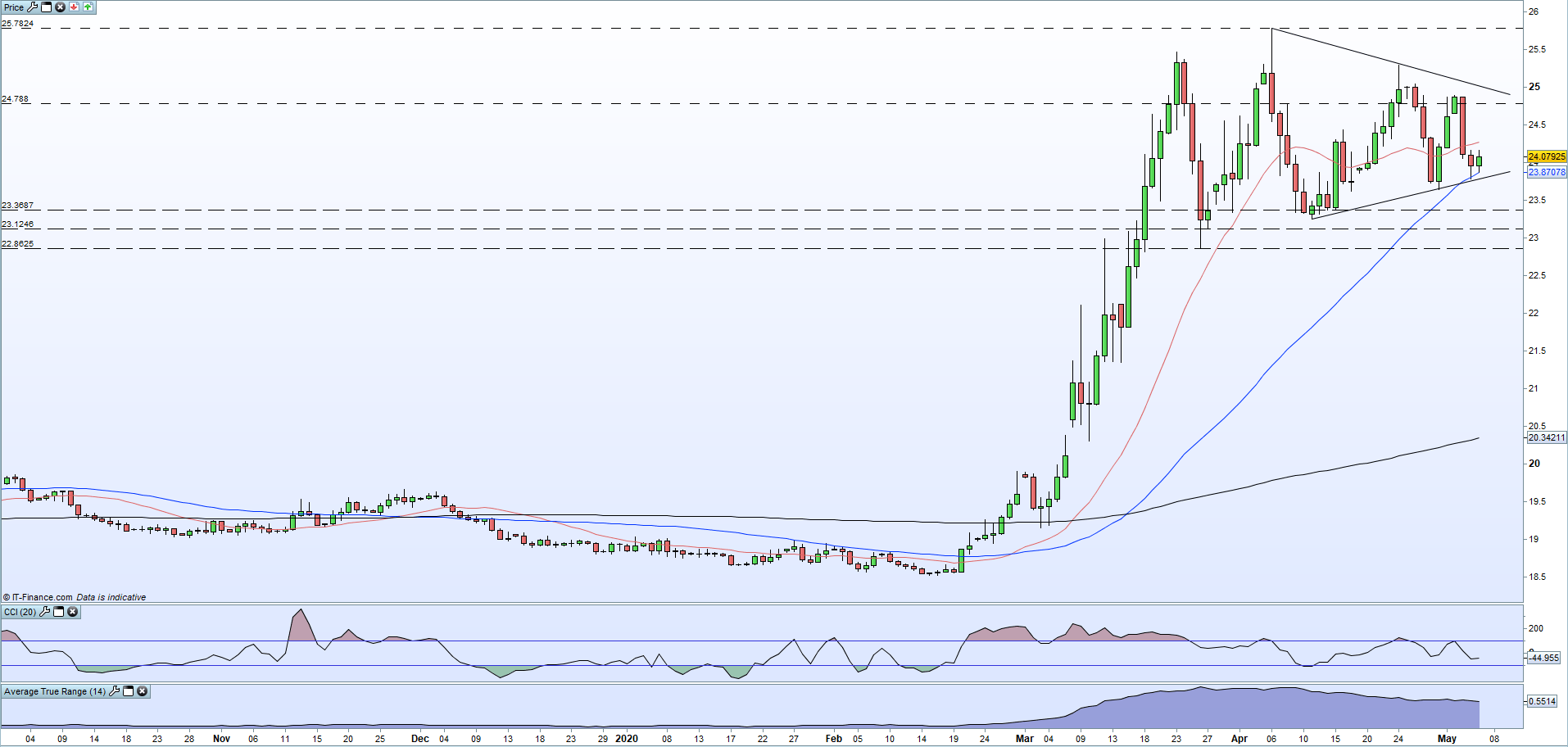Screen dimensions: 1568x747
Task: Click the 18.5 price axis label
Action: [x=1537, y=577]
